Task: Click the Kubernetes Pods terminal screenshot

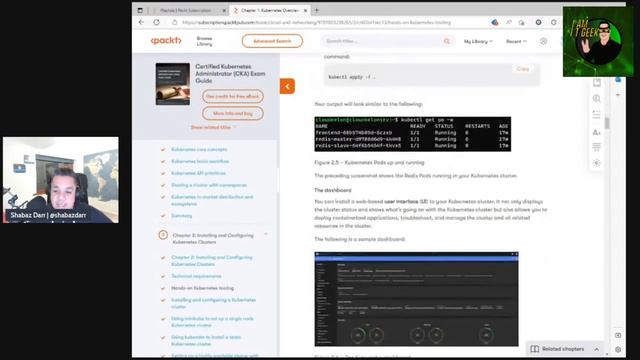Action: (x=413, y=134)
